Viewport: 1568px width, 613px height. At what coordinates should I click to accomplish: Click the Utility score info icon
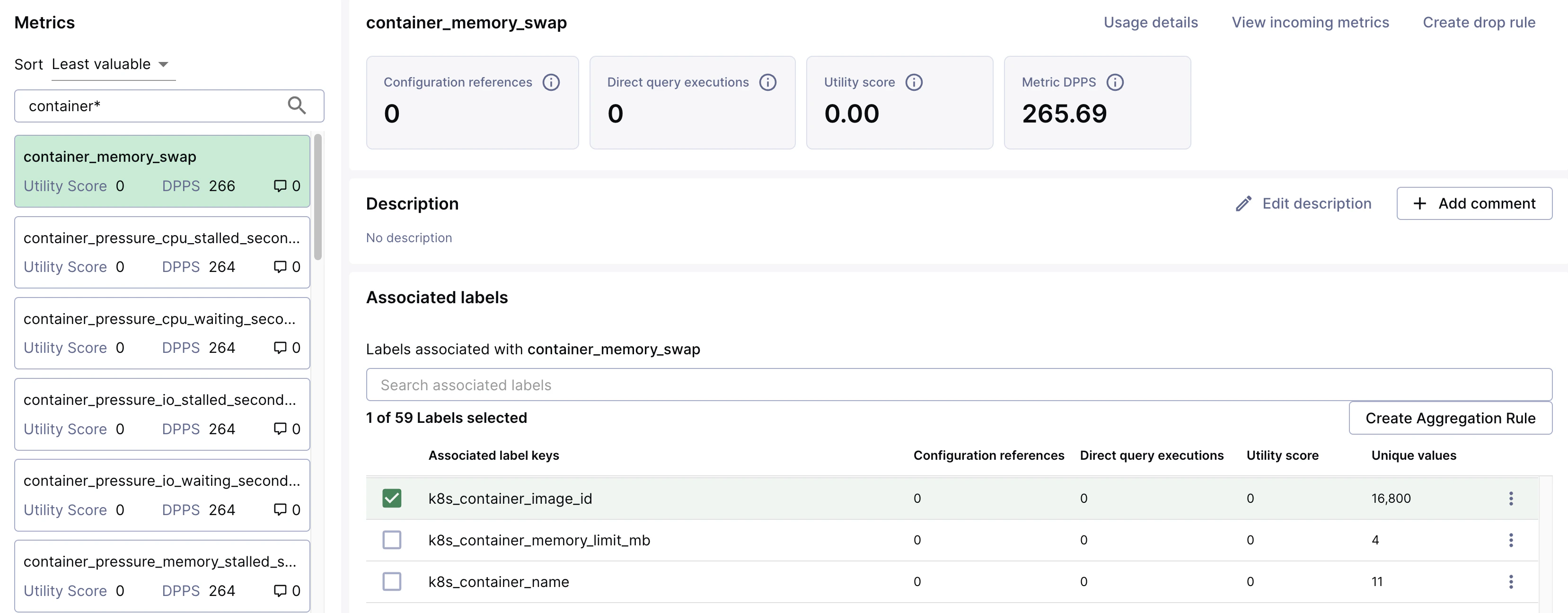click(914, 82)
